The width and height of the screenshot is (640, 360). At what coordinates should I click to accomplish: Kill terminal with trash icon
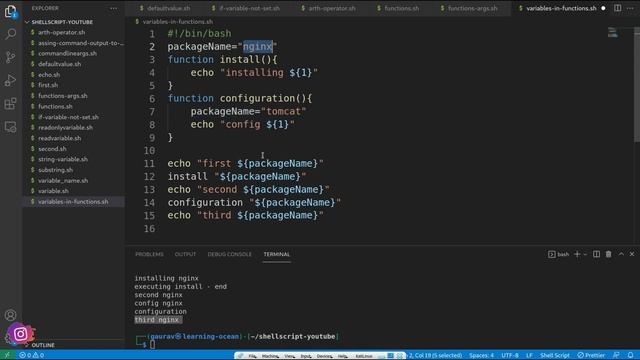pos(609,254)
